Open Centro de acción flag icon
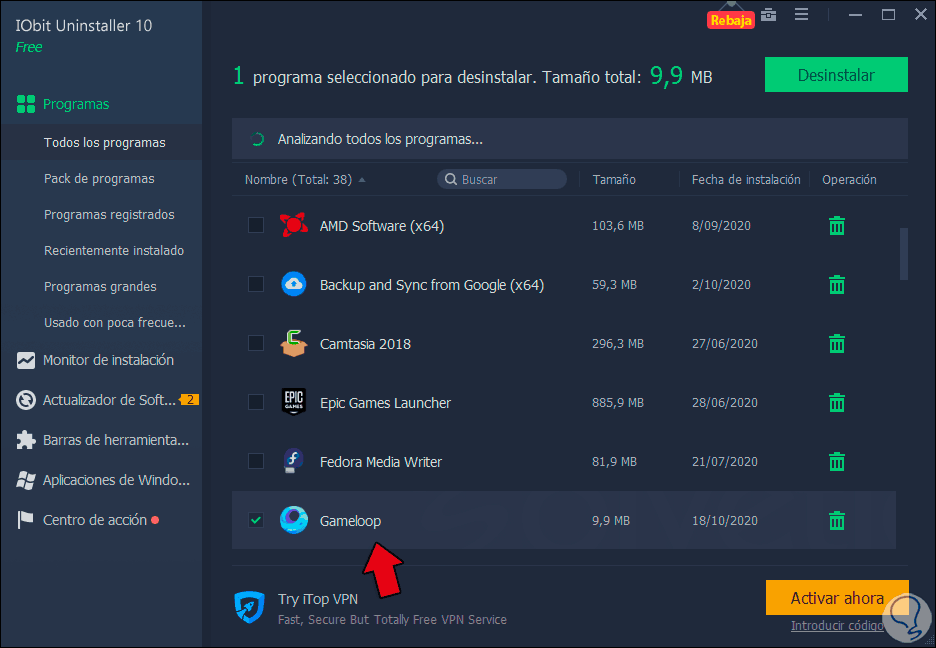Screen dimensions: 936x648 click(24, 519)
